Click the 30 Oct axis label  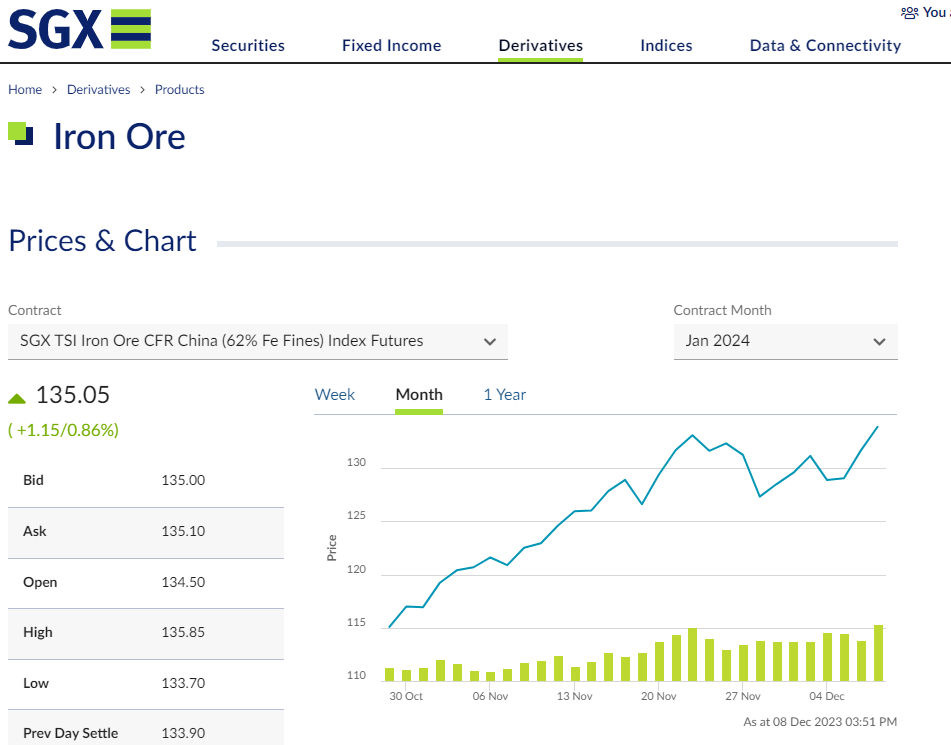[x=406, y=696]
